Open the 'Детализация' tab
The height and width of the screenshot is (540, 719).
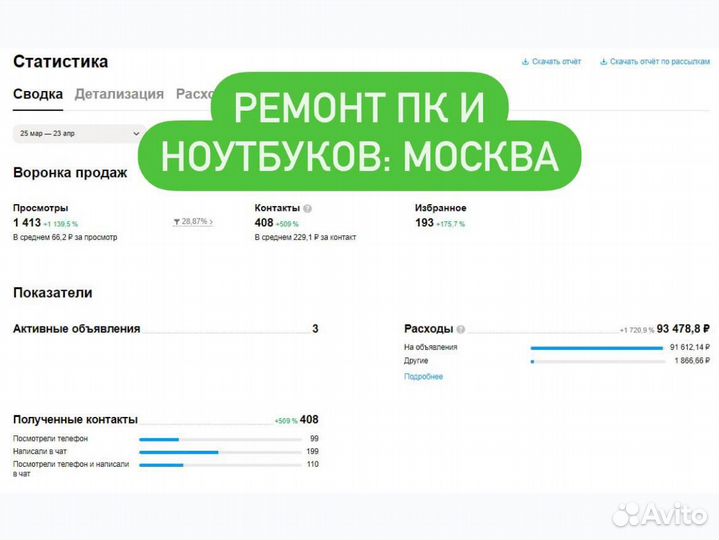119,94
